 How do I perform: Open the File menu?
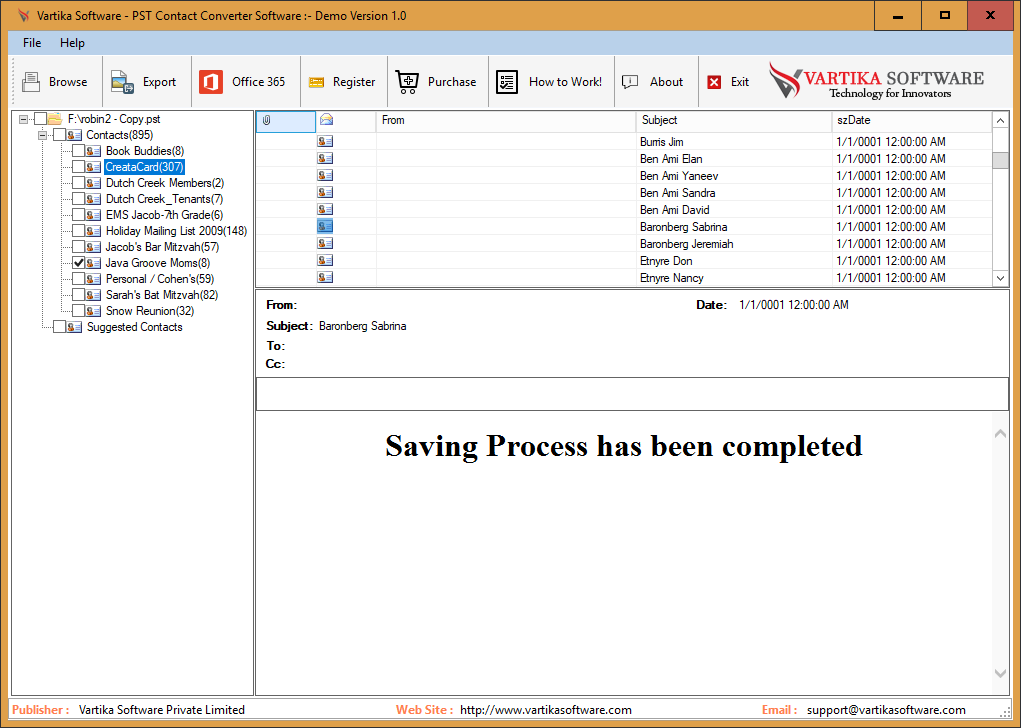click(32, 43)
